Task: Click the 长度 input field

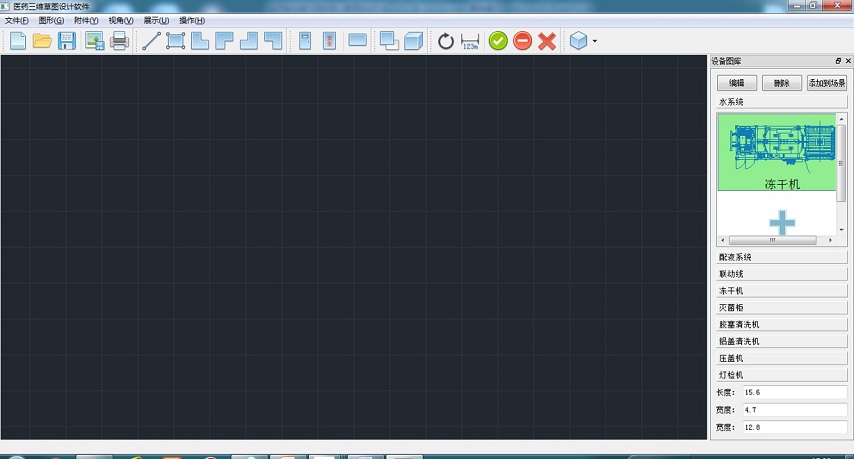Action: tap(794, 392)
